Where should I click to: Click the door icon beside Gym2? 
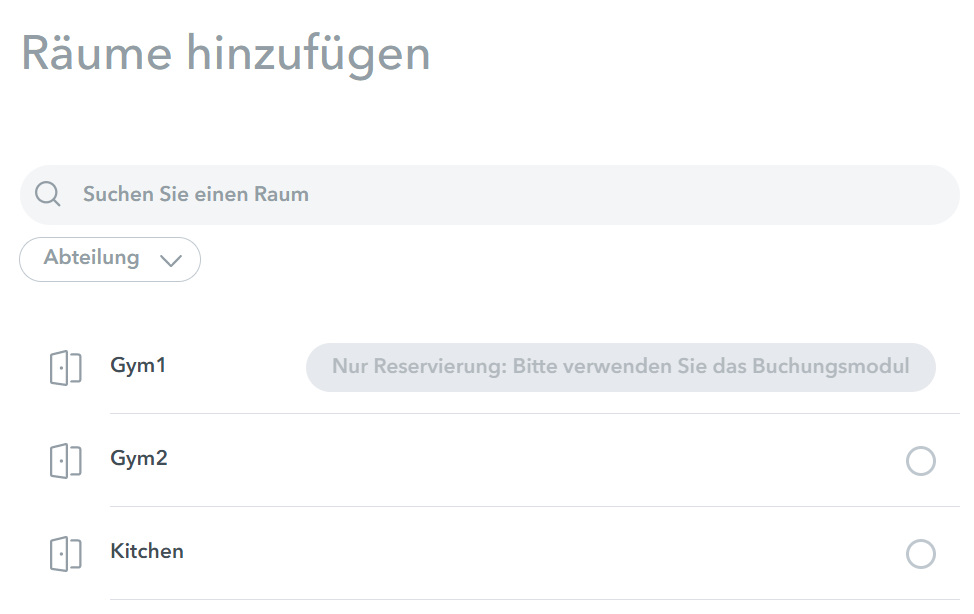[x=65, y=460]
